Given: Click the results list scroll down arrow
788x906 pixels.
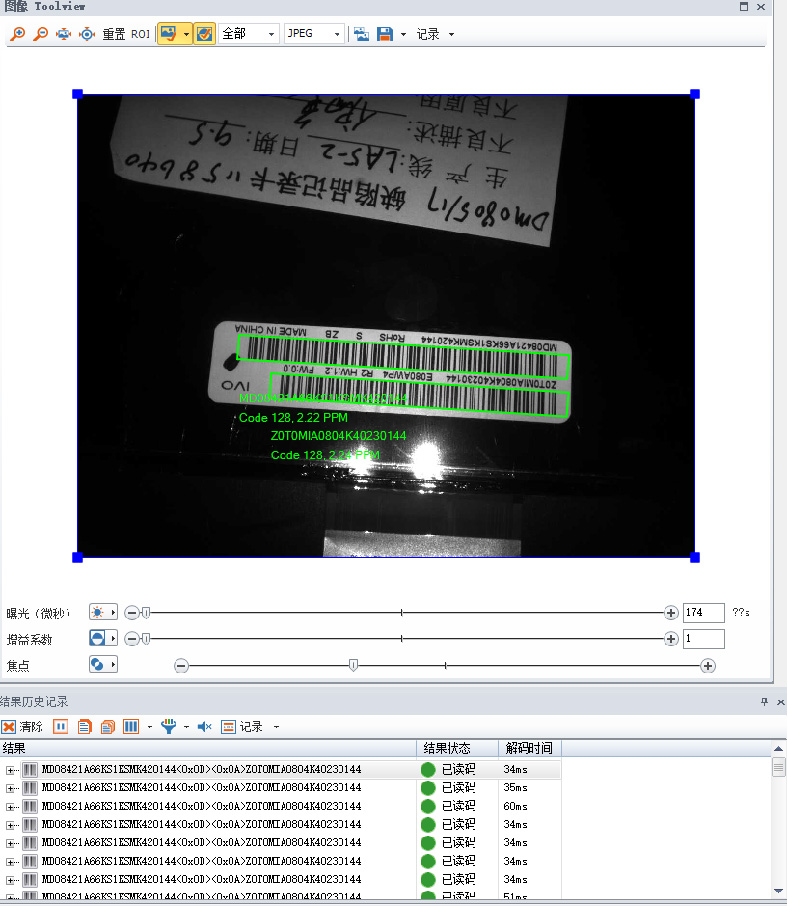Looking at the screenshot, I should (x=779, y=892).
